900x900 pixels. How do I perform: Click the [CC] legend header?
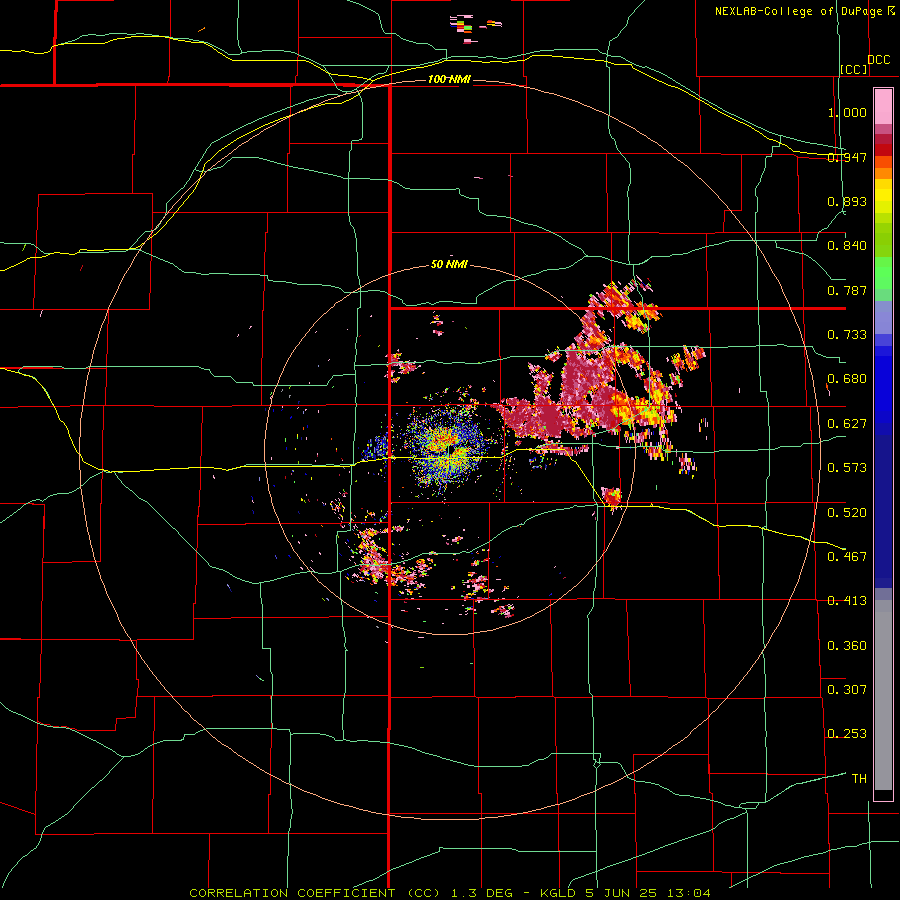click(854, 69)
